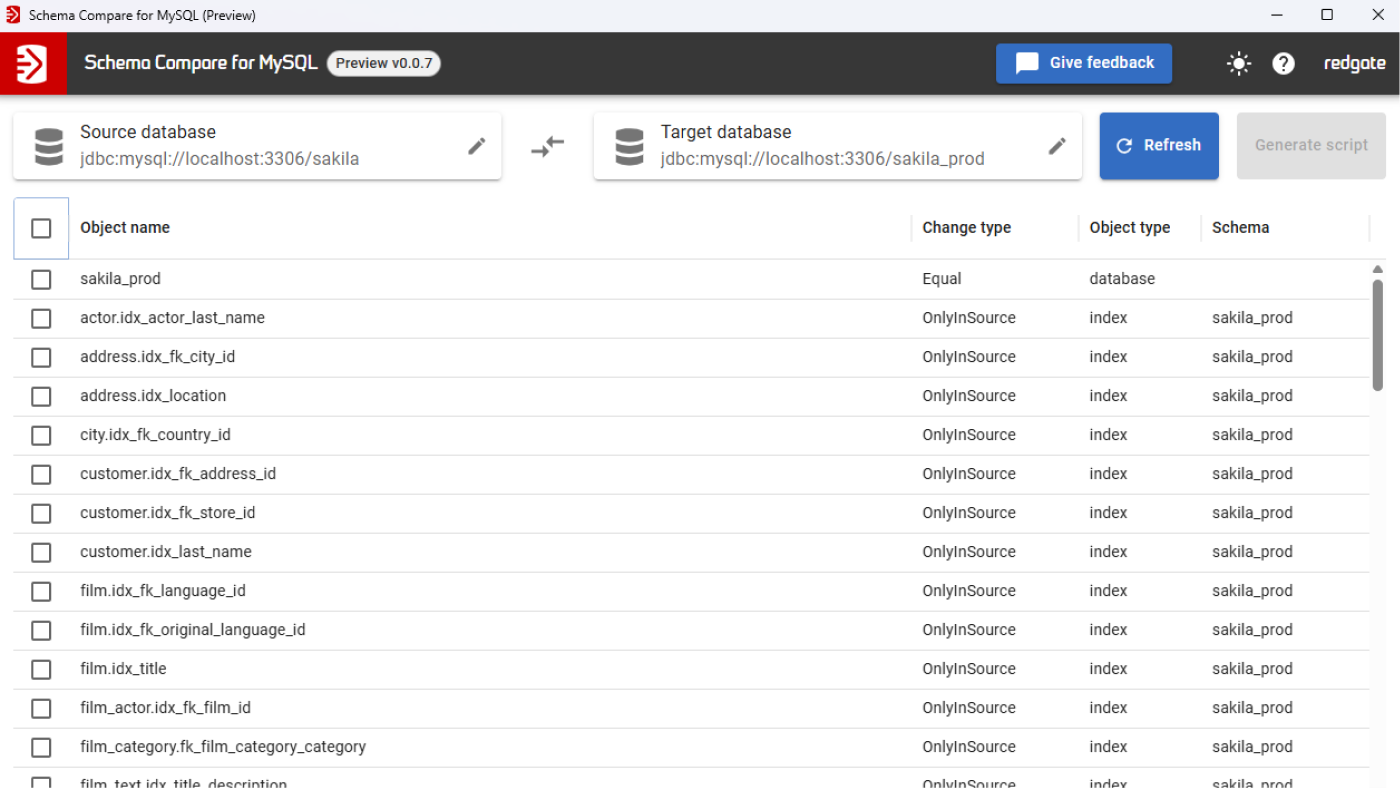Edit the Source database connection pencil
Viewport: 1400px width, 788px height.
(477, 146)
